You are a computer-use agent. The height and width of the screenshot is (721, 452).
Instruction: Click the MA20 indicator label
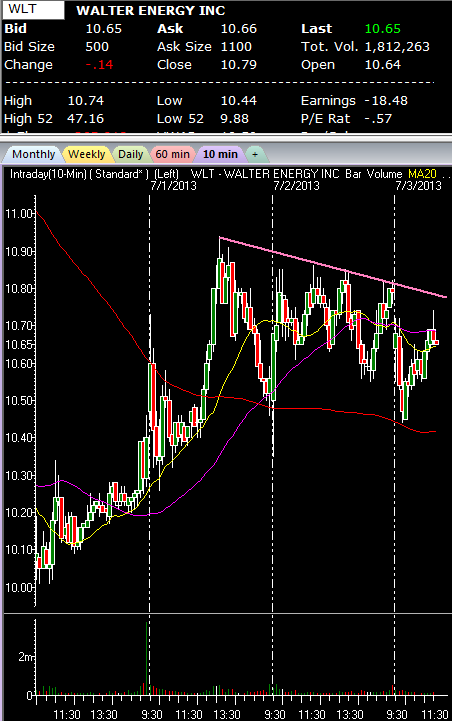tap(422, 174)
